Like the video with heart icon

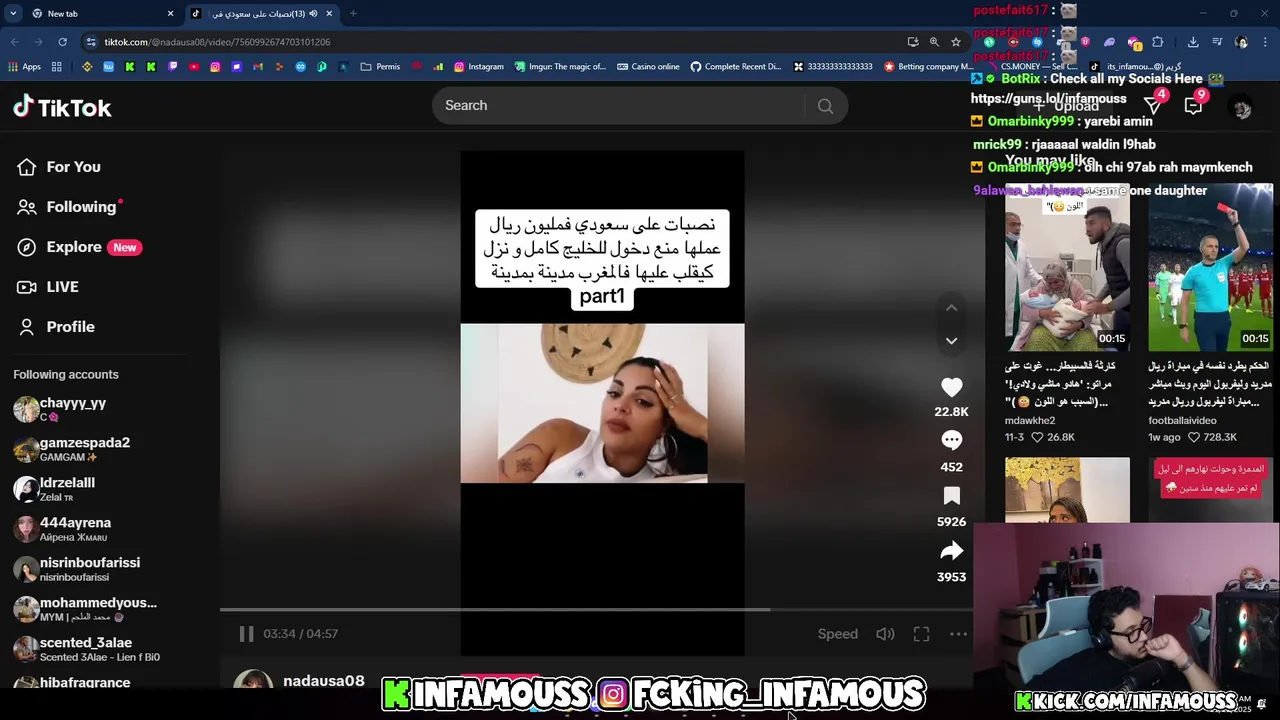point(951,387)
